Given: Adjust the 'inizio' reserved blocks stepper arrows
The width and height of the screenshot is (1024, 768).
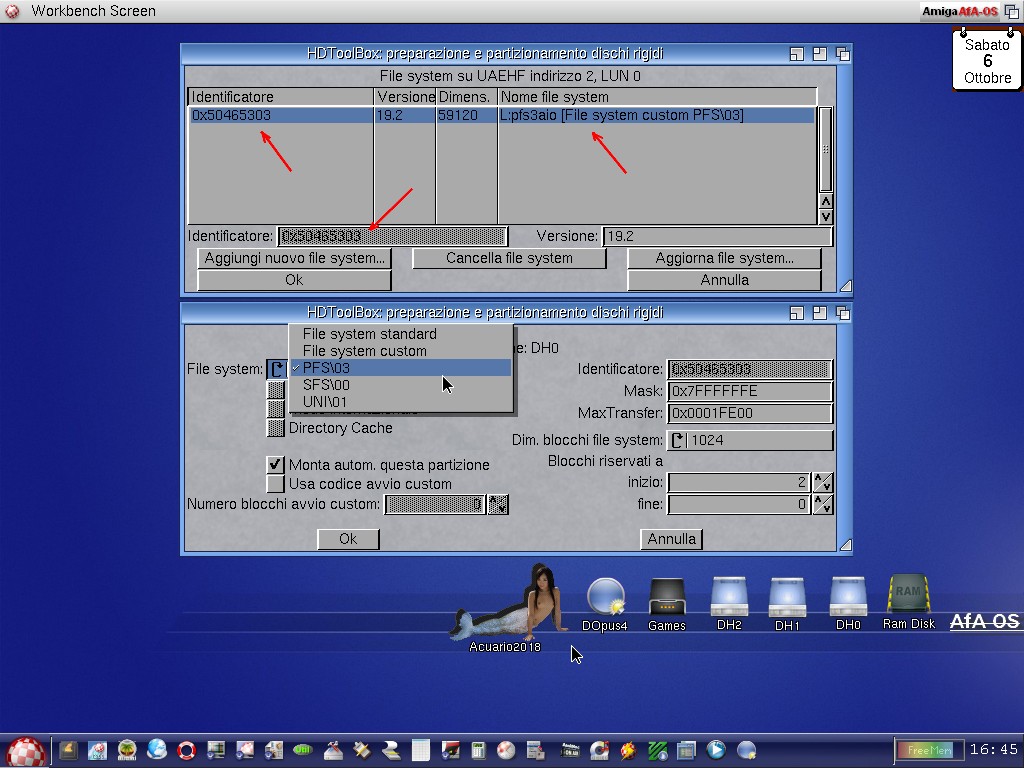Looking at the screenshot, I should pos(823,482).
